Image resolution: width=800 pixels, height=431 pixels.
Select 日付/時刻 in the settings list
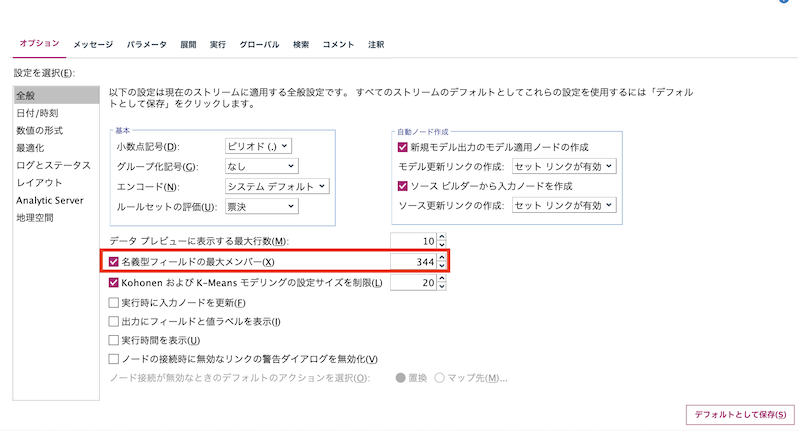(56, 113)
